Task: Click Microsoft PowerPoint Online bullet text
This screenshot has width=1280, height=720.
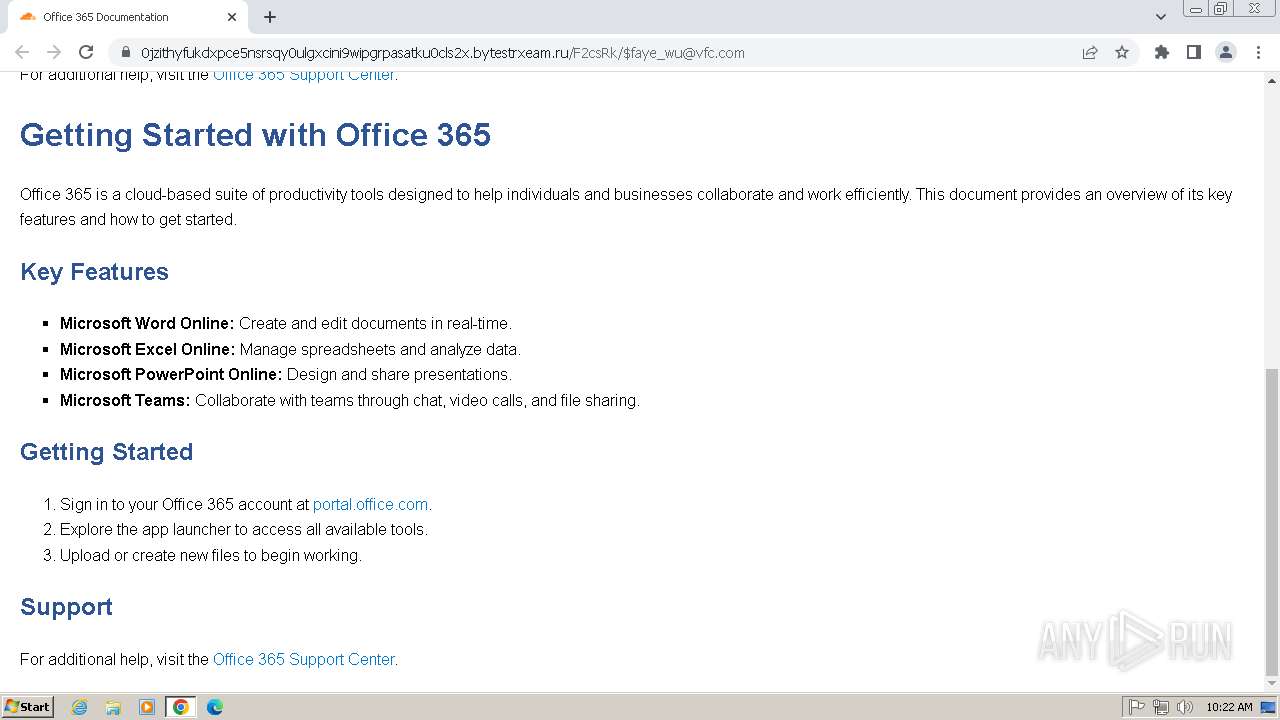Action: (x=286, y=374)
